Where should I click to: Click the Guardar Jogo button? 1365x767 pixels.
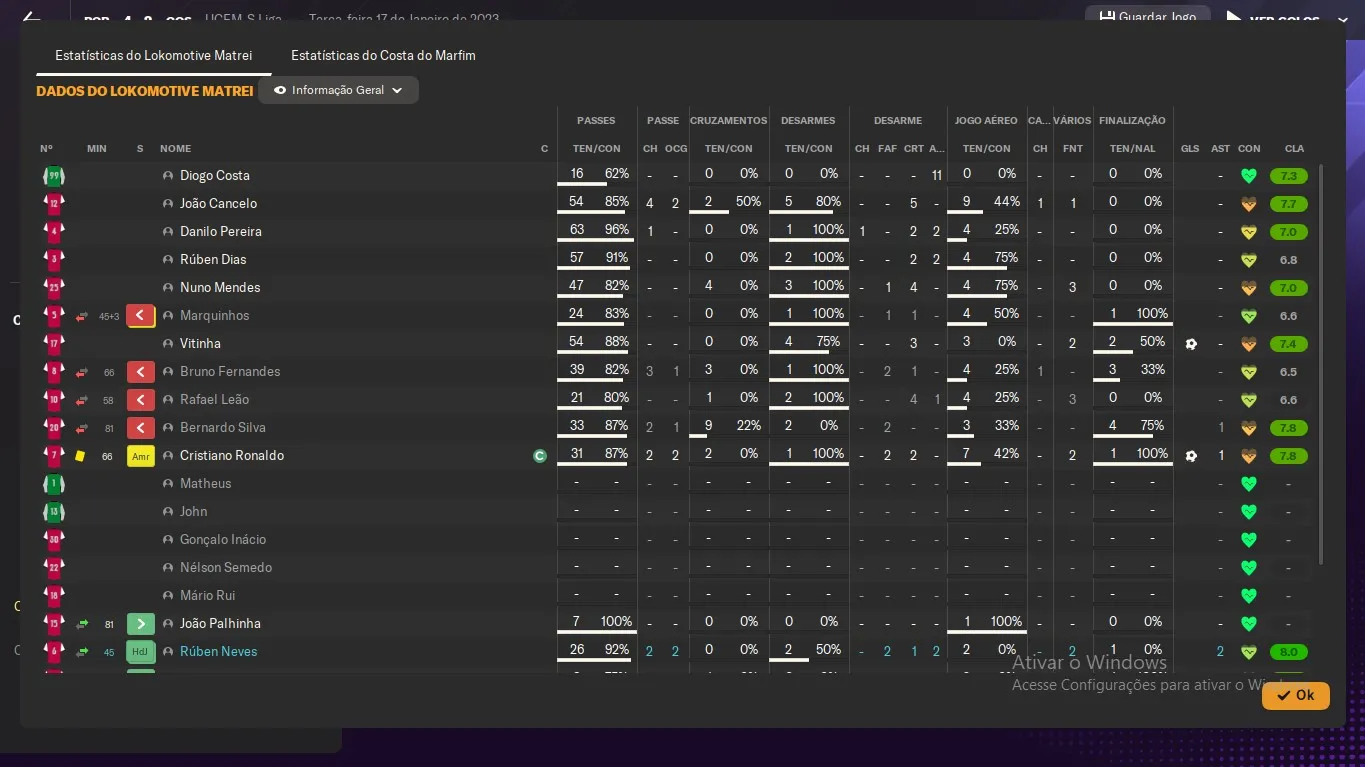[1148, 17]
